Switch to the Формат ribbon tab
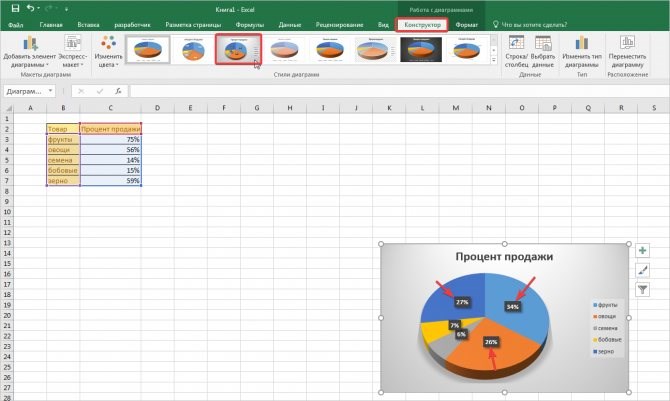670x401 pixels. (x=466, y=25)
